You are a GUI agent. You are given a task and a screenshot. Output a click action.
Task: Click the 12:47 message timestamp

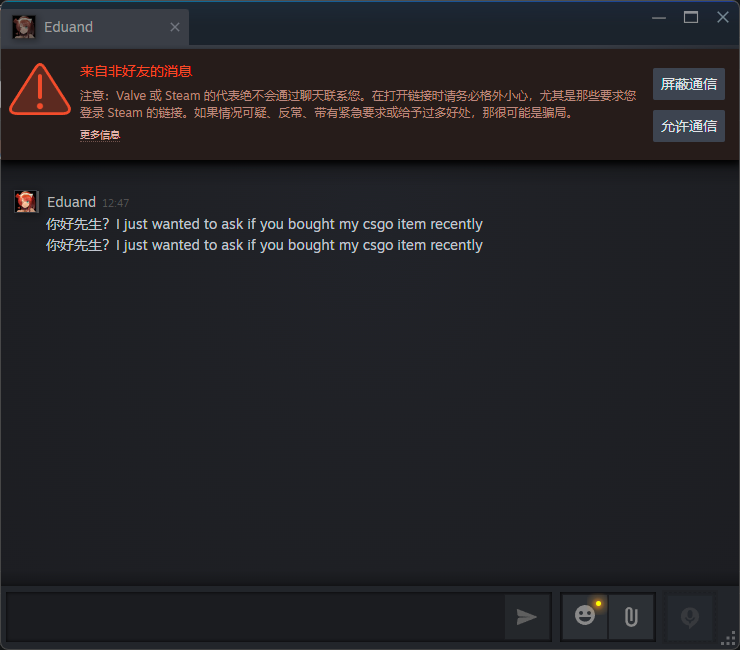[x=116, y=203]
